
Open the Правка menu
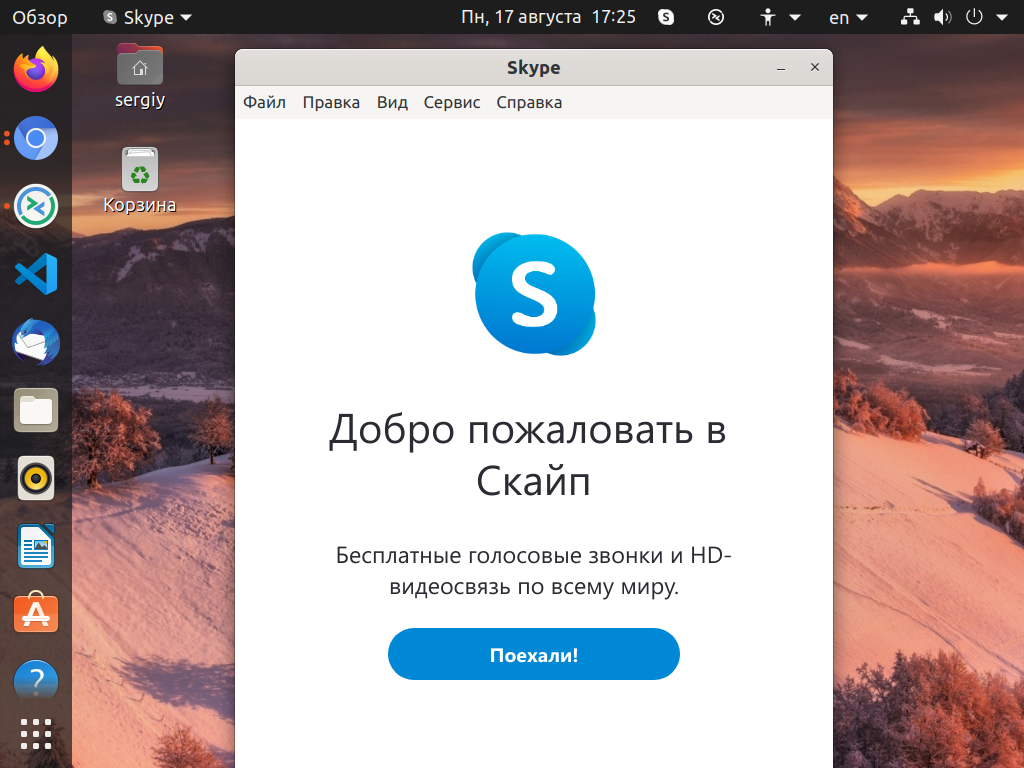(331, 103)
